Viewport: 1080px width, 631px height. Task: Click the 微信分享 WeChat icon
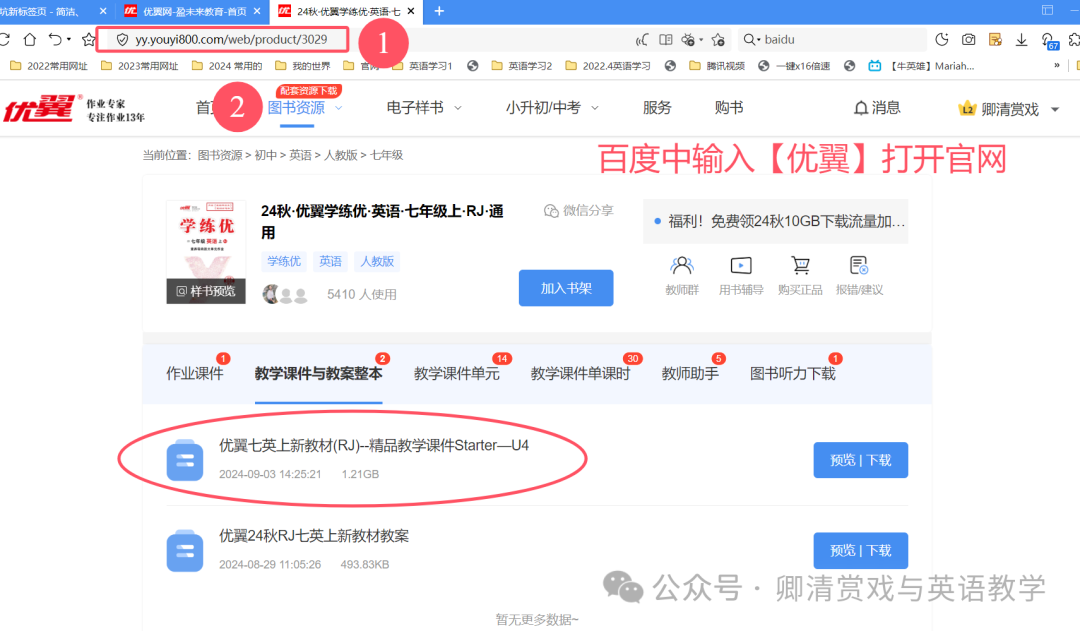(x=551, y=211)
